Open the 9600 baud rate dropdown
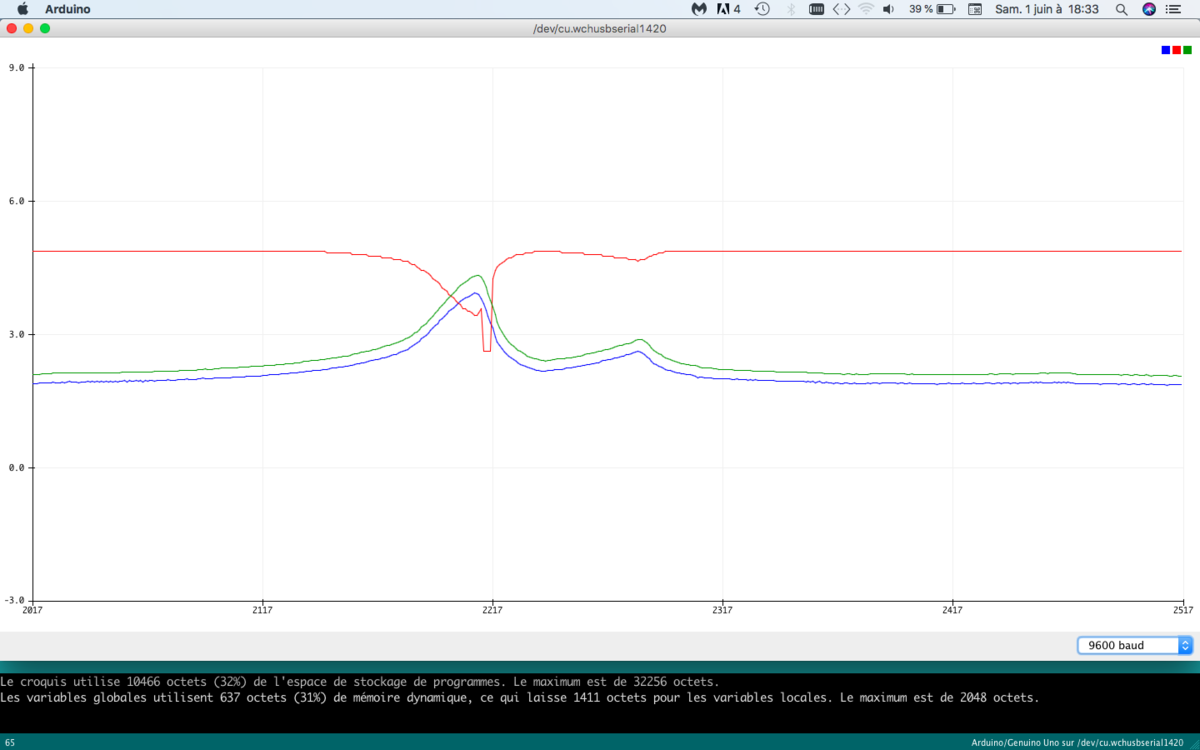 pos(1135,645)
